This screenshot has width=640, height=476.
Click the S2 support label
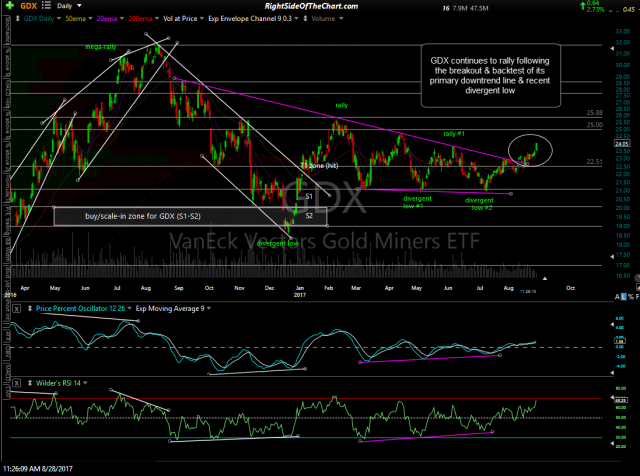(x=309, y=216)
